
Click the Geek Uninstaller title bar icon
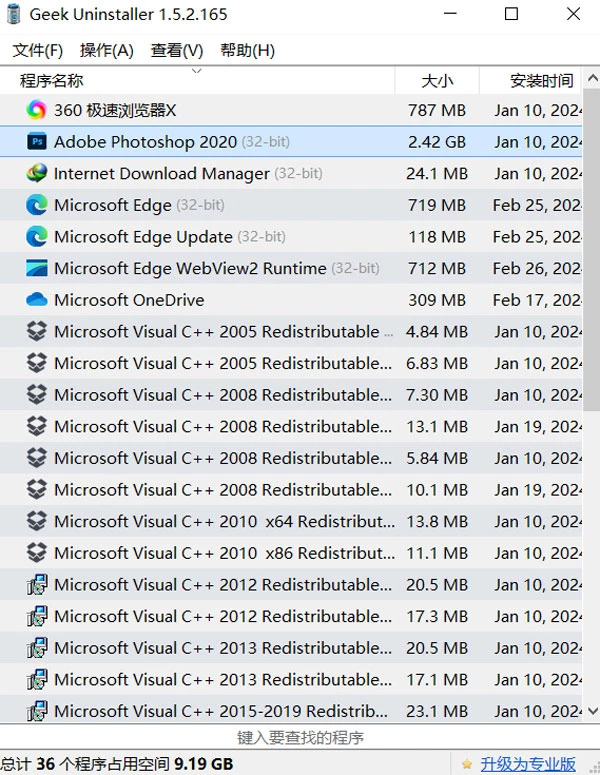click(13, 14)
